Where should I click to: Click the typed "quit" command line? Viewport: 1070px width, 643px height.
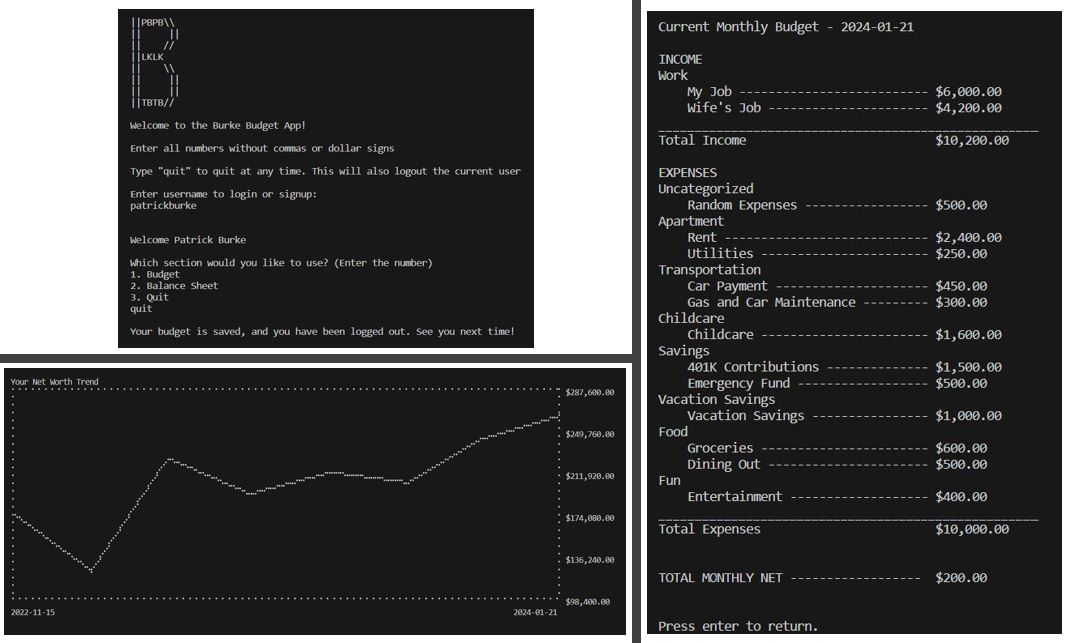pos(141,309)
